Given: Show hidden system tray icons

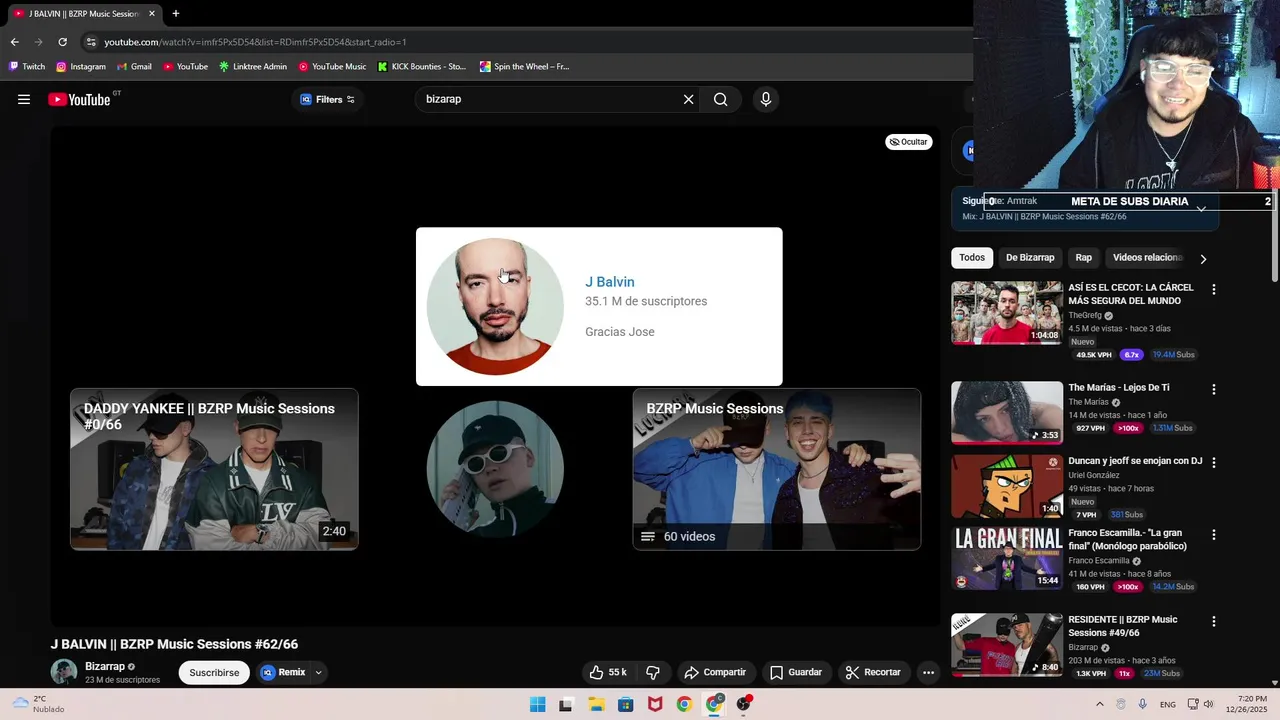Looking at the screenshot, I should tap(1100, 704).
